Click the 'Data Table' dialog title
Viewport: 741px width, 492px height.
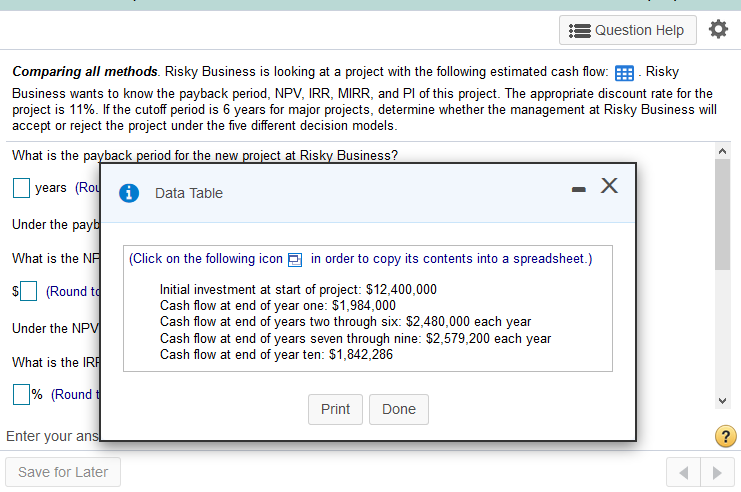tap(189, 193)
